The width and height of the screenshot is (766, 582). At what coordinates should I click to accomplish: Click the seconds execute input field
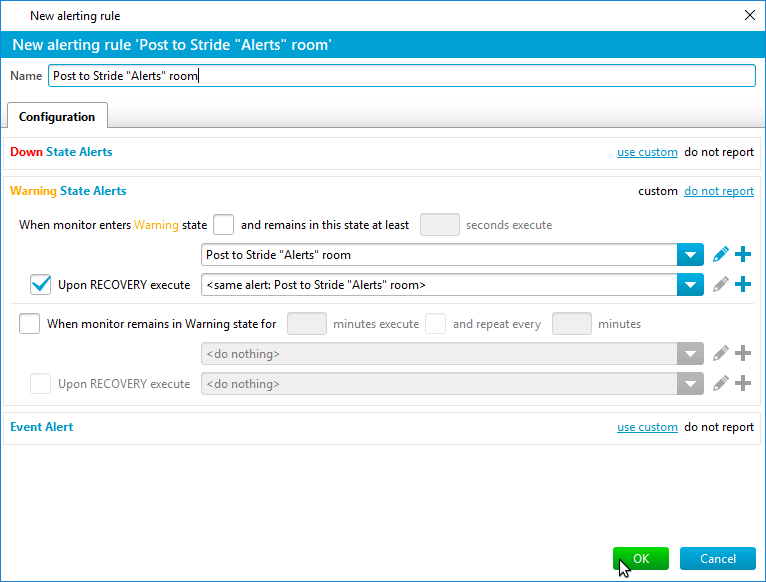pos(440,225)
